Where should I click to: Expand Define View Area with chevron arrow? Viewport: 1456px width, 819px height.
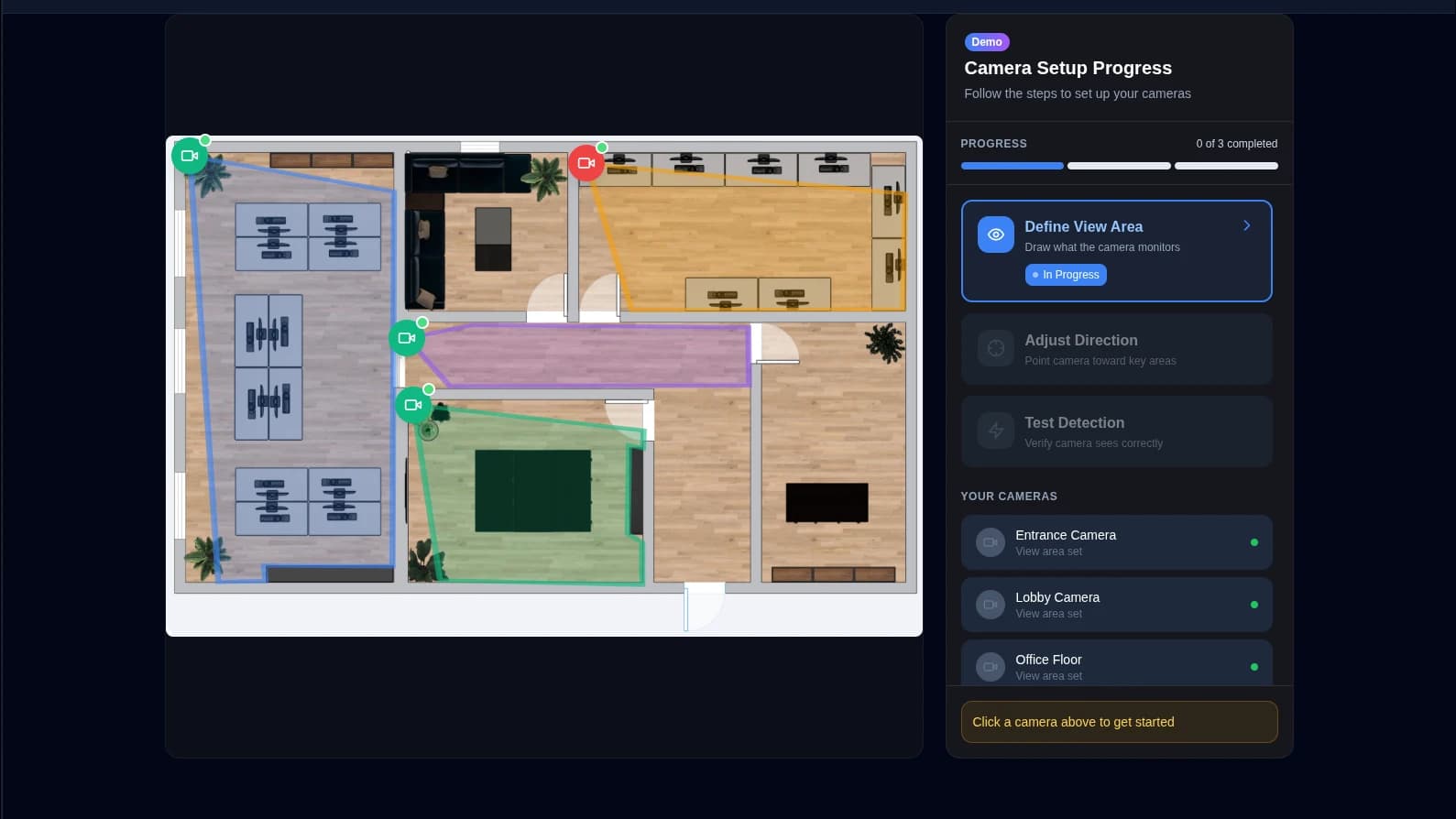tap(1246, 225)
